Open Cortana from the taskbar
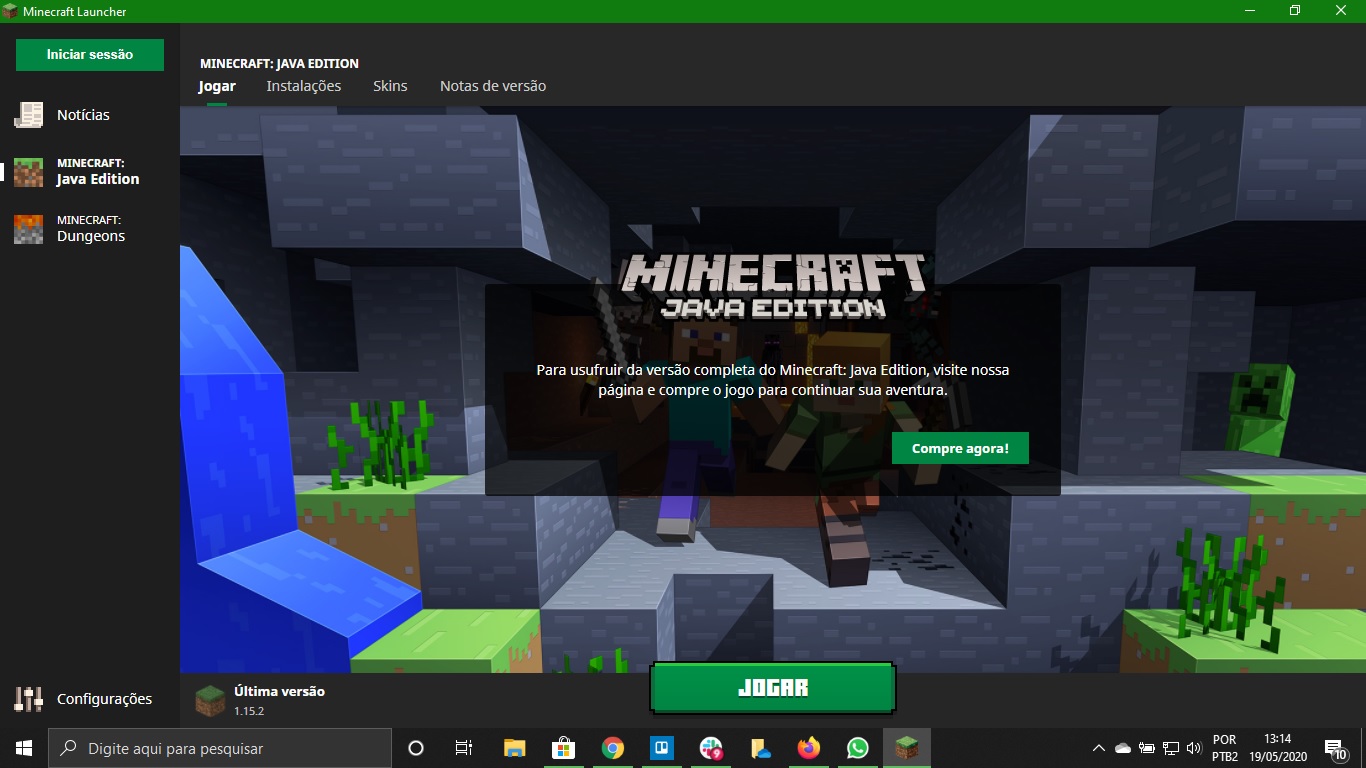 tap(416, 748)
